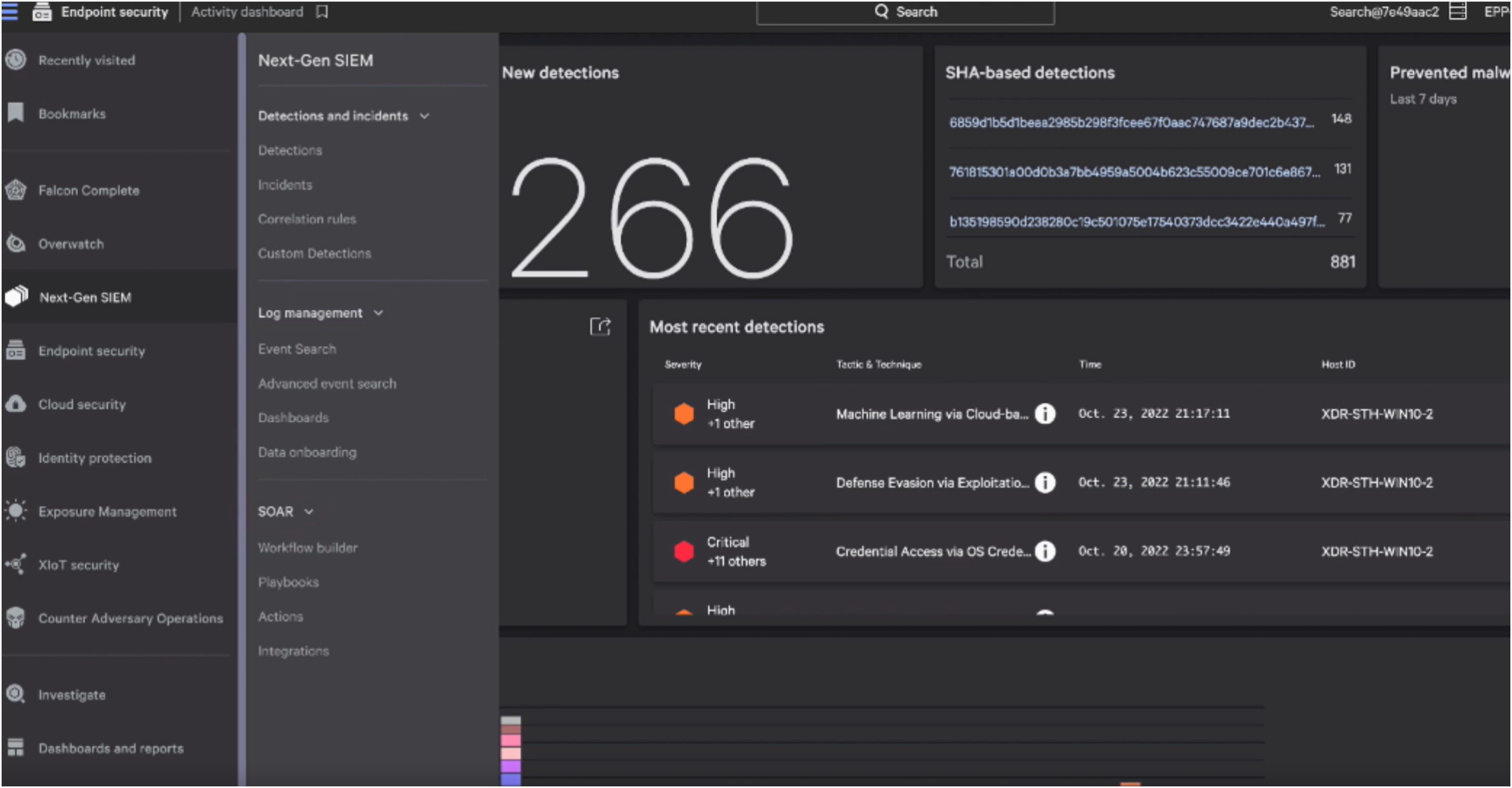
Task: Open Correlation rules menu item
Action: [307, 219]
